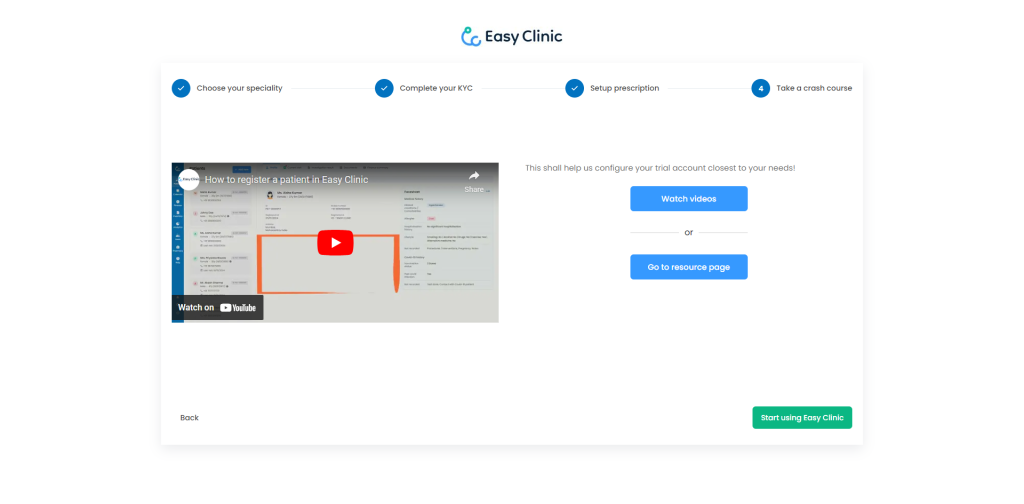Open the Go to resource page button
The width and height of the screenshot is (1024, 504).
coord(688,267)
